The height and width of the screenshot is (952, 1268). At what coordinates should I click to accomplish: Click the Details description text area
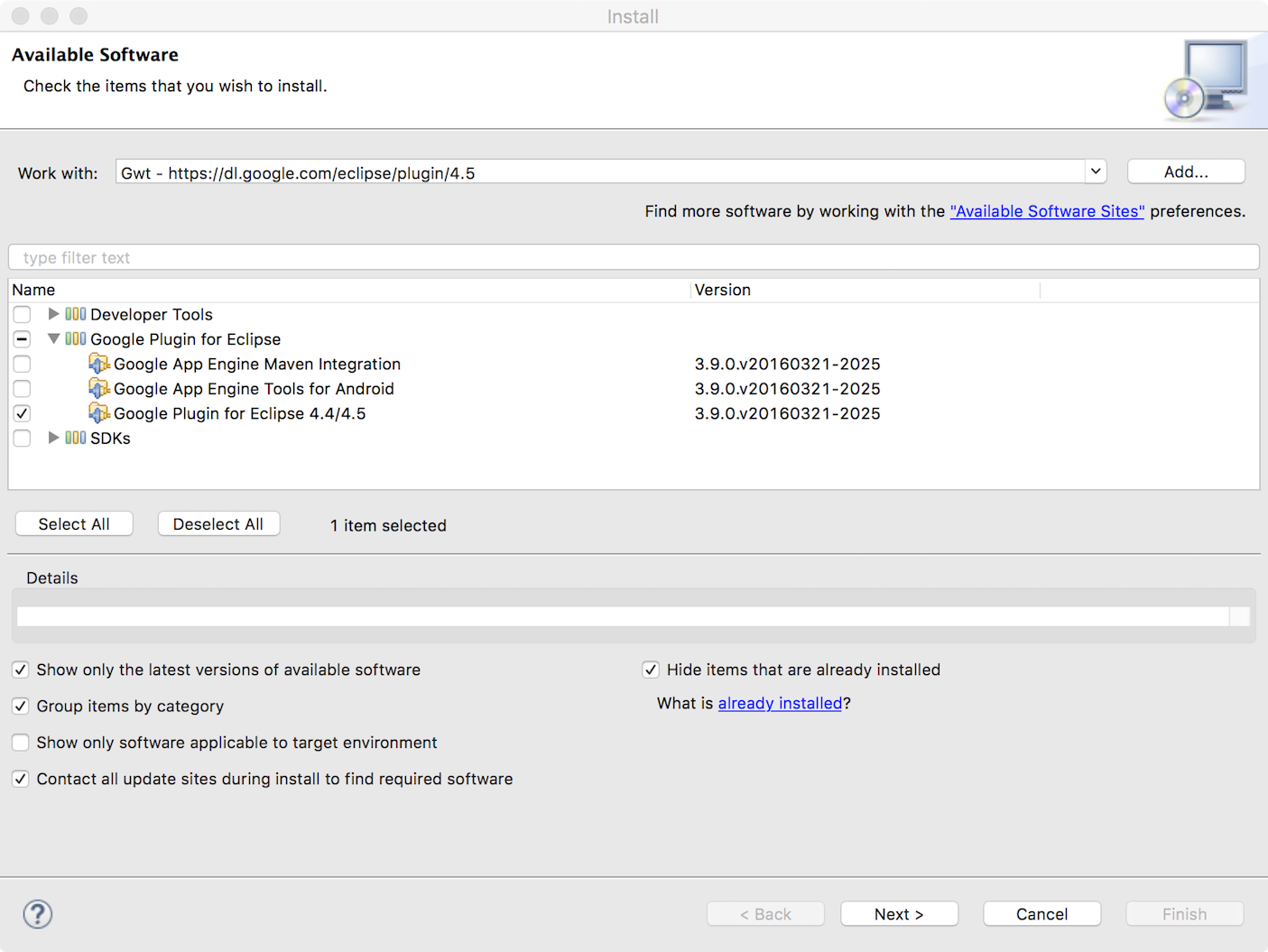[x=623, y=616]
